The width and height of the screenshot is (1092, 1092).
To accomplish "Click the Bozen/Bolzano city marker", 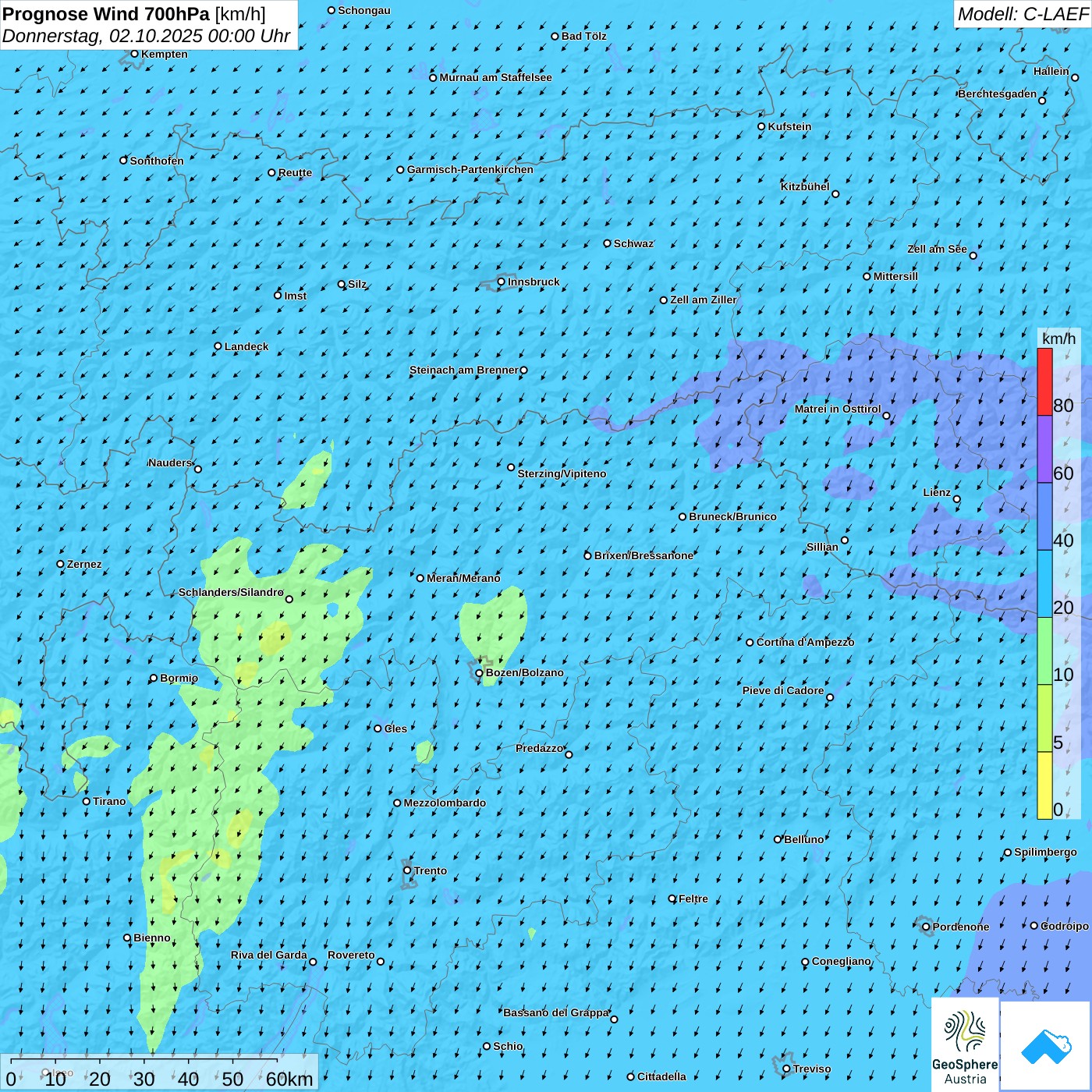I will pos(480,673).
